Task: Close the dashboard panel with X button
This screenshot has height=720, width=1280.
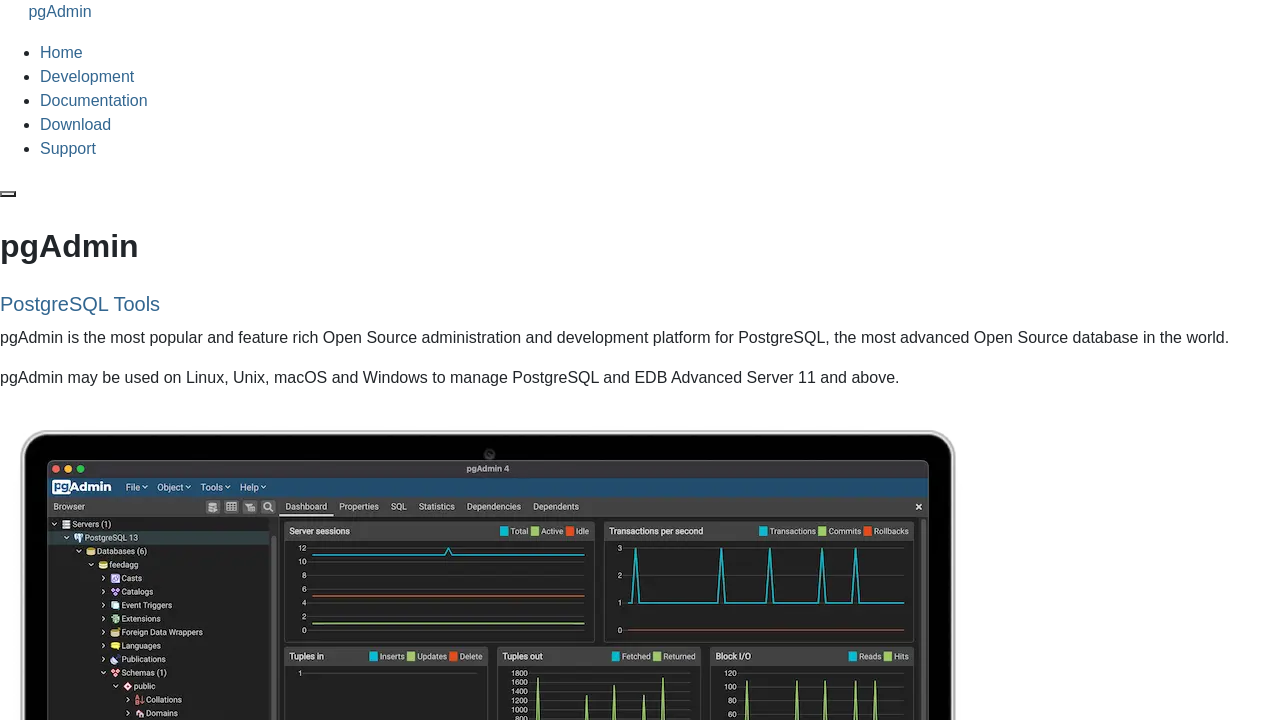Action: (918, 507)
